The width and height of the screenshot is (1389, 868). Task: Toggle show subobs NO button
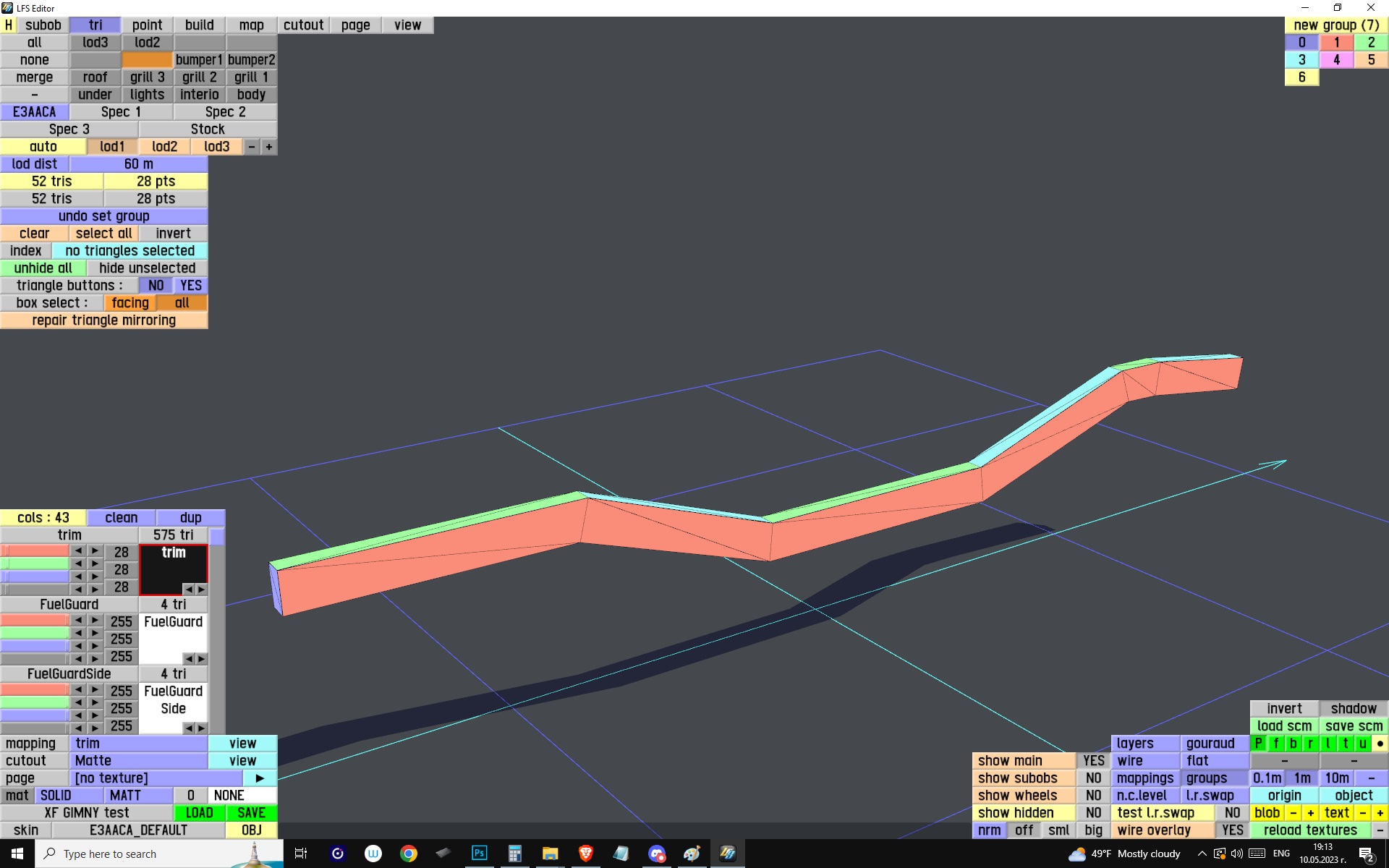[x=1093, y=778]
